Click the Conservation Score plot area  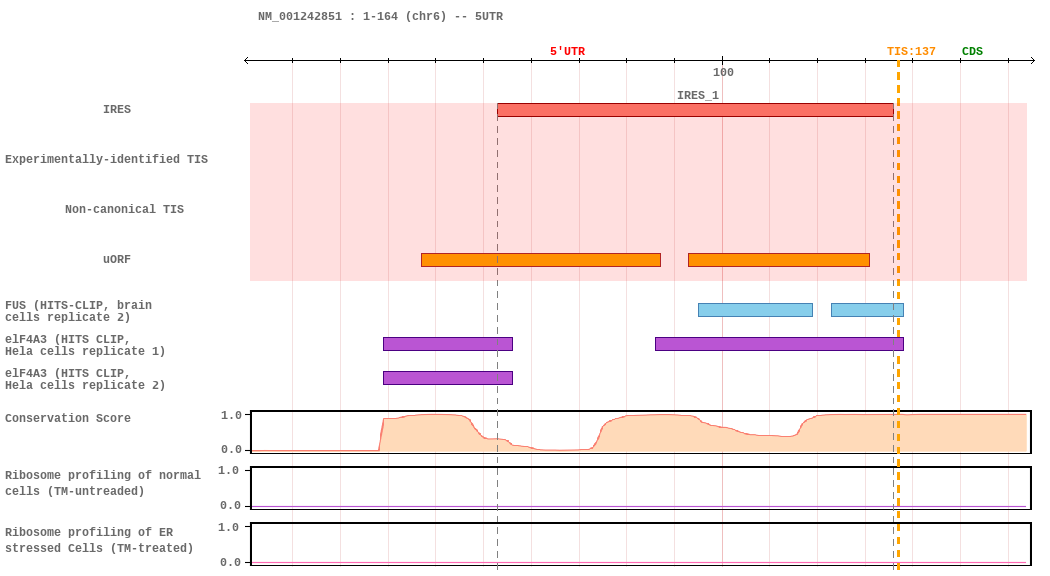[x=641, y=432]
